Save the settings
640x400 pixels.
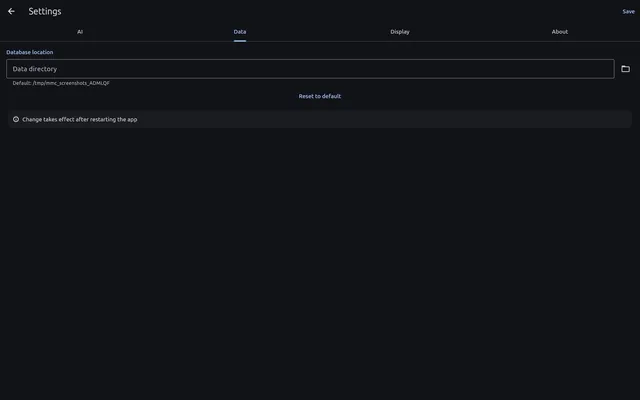(x=628, y=11)
